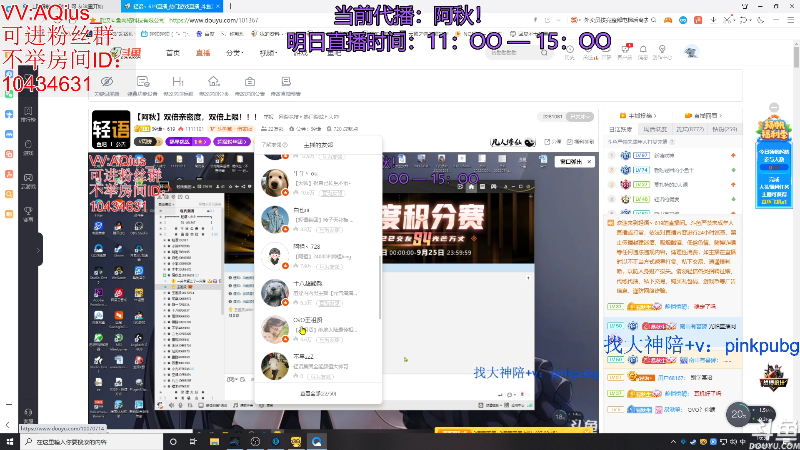This screenshot has height=450, width=800.
Task: Click the browser address bar URL
Action: pos(214,20)
